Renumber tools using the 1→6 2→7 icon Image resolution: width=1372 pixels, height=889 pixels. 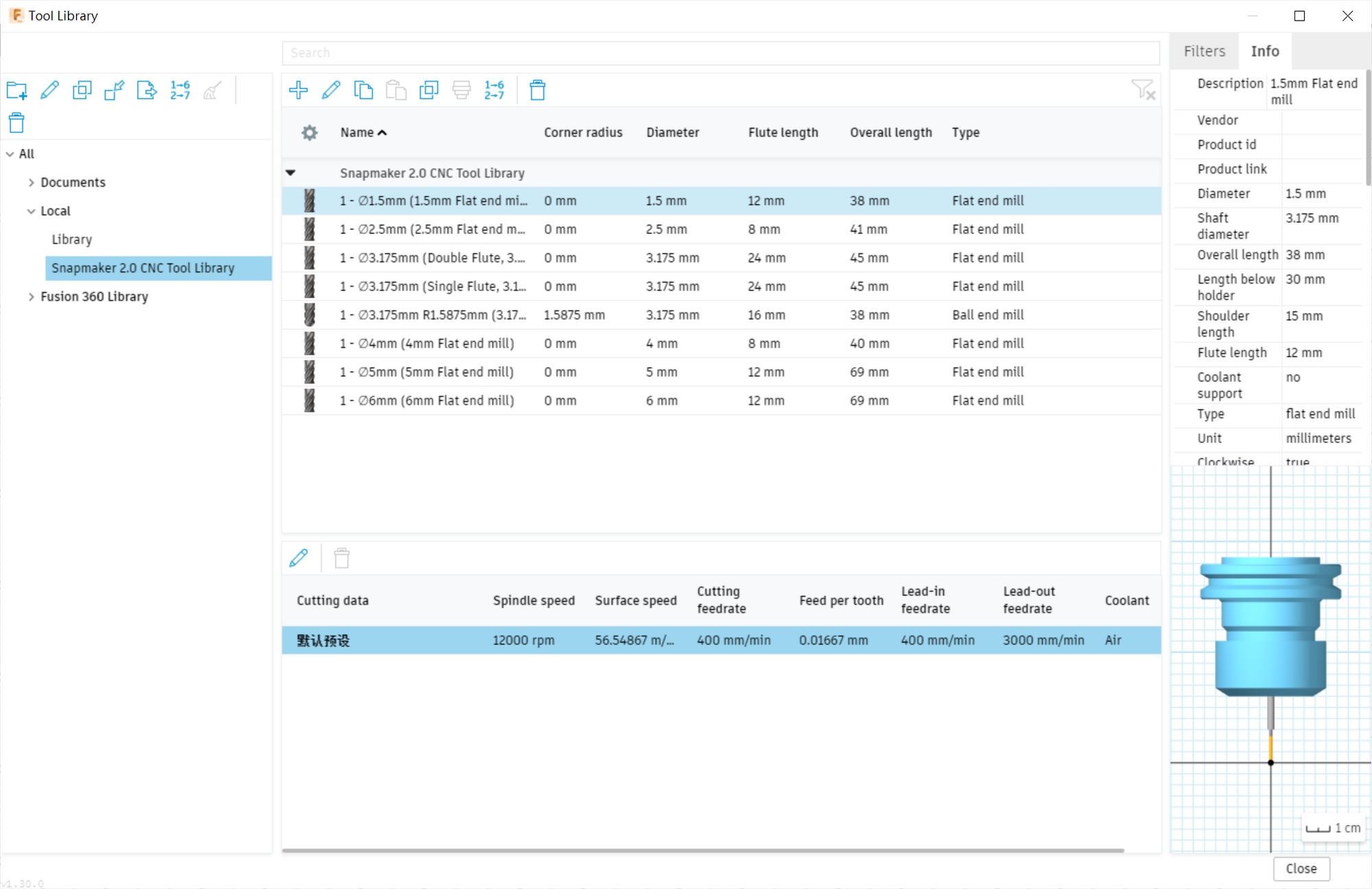click(x=494, y=90)
